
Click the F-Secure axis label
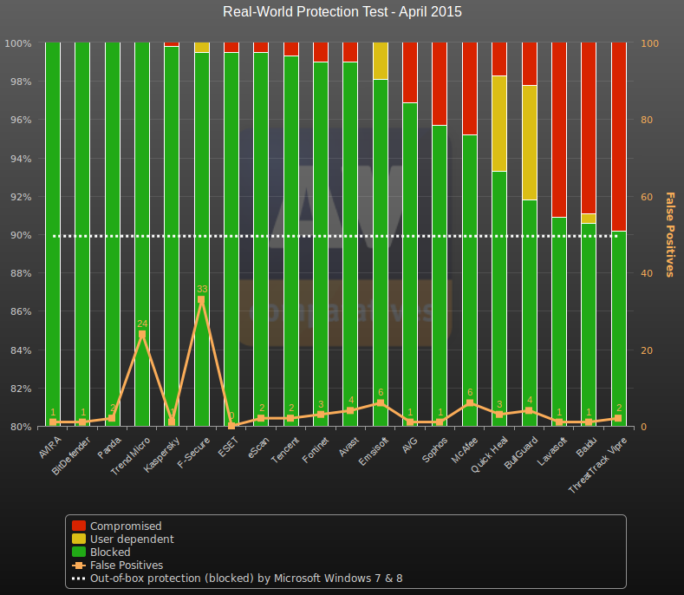[x=193, y=453]
